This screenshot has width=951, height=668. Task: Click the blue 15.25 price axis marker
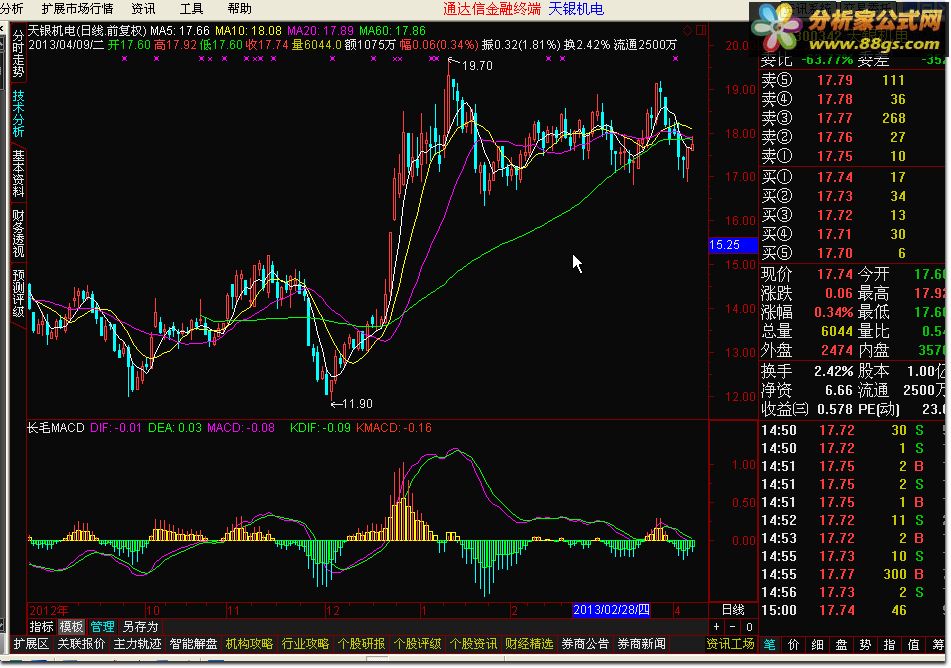coord(733,245)
